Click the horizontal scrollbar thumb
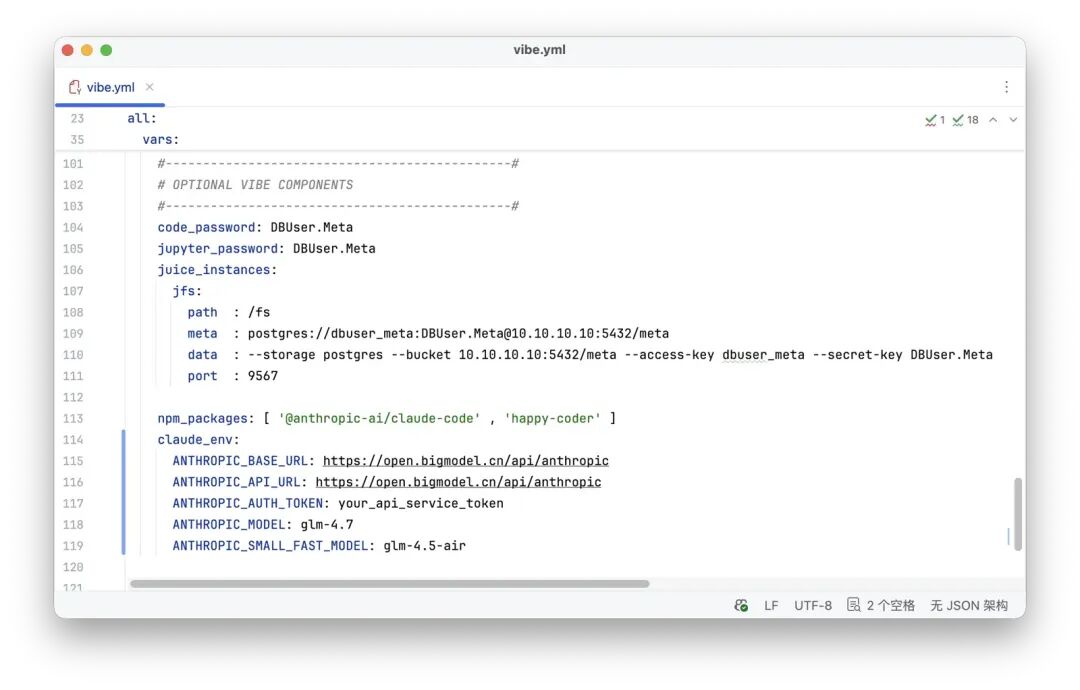This screenshot has width=1080, height=690. (390, 584)
